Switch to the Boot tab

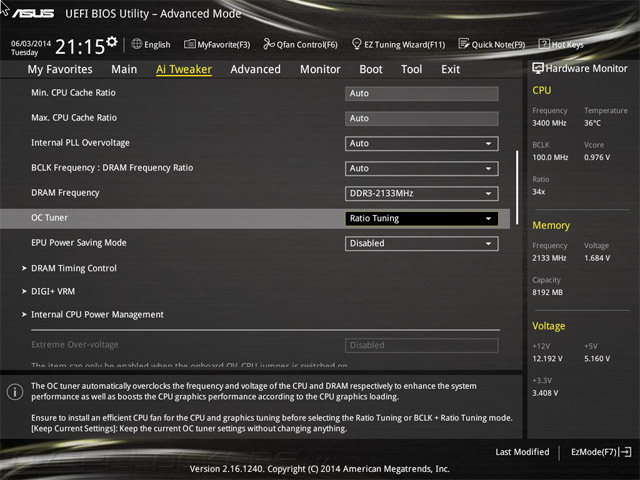pos(371,69)
